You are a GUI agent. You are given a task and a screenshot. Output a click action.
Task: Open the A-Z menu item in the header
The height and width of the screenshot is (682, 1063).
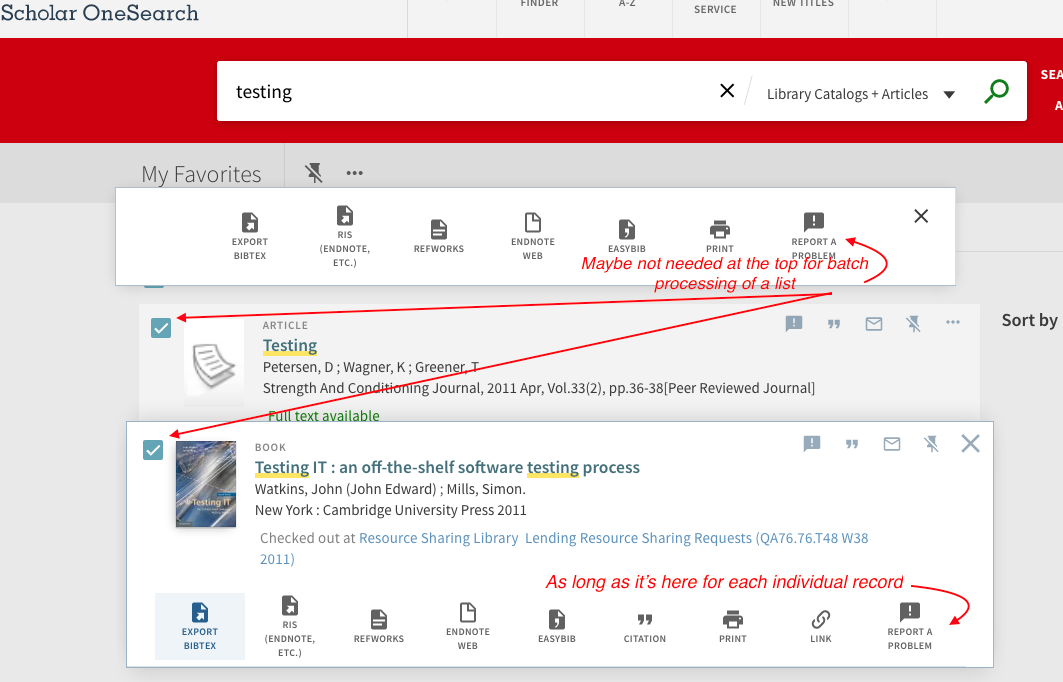tap(627, 5)
